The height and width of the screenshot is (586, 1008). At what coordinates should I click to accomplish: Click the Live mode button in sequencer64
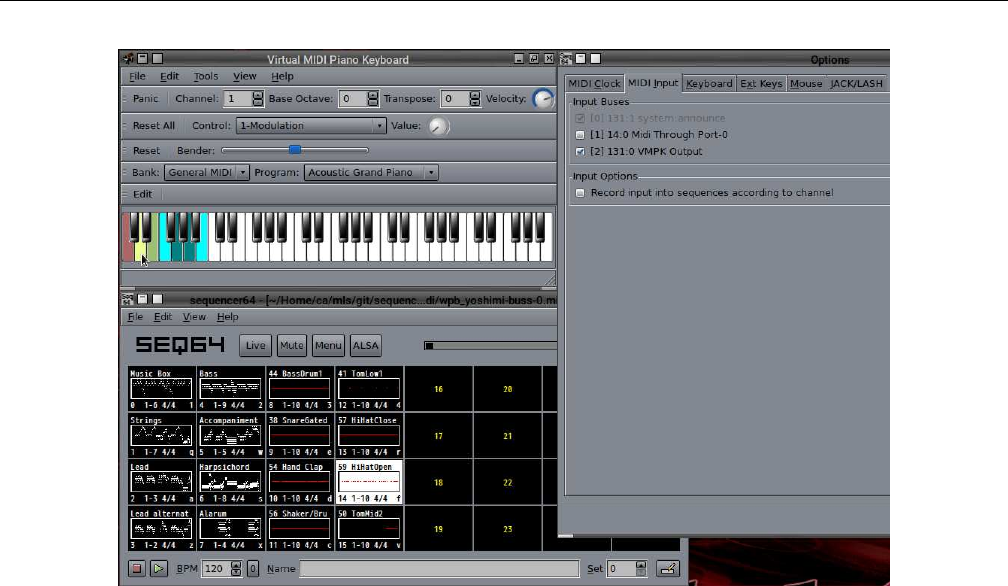pyautogui.click(x=255, y=346)
